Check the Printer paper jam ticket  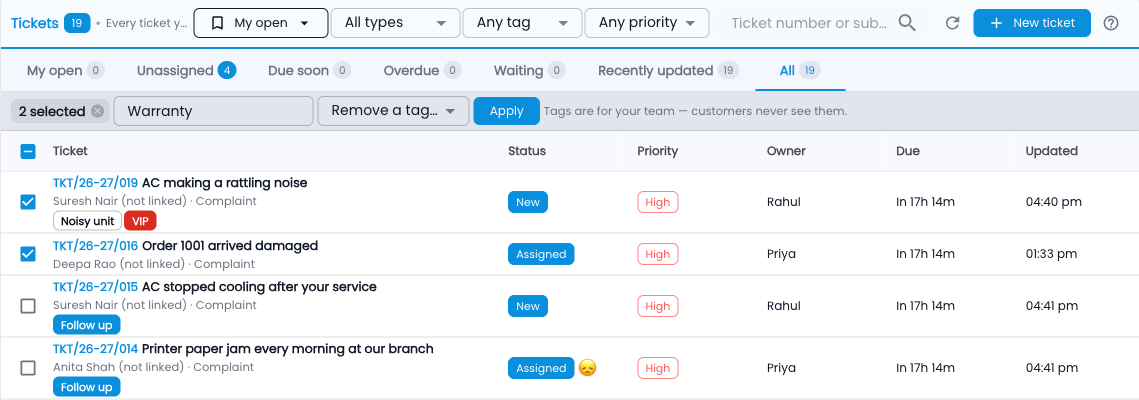(28, 368)
